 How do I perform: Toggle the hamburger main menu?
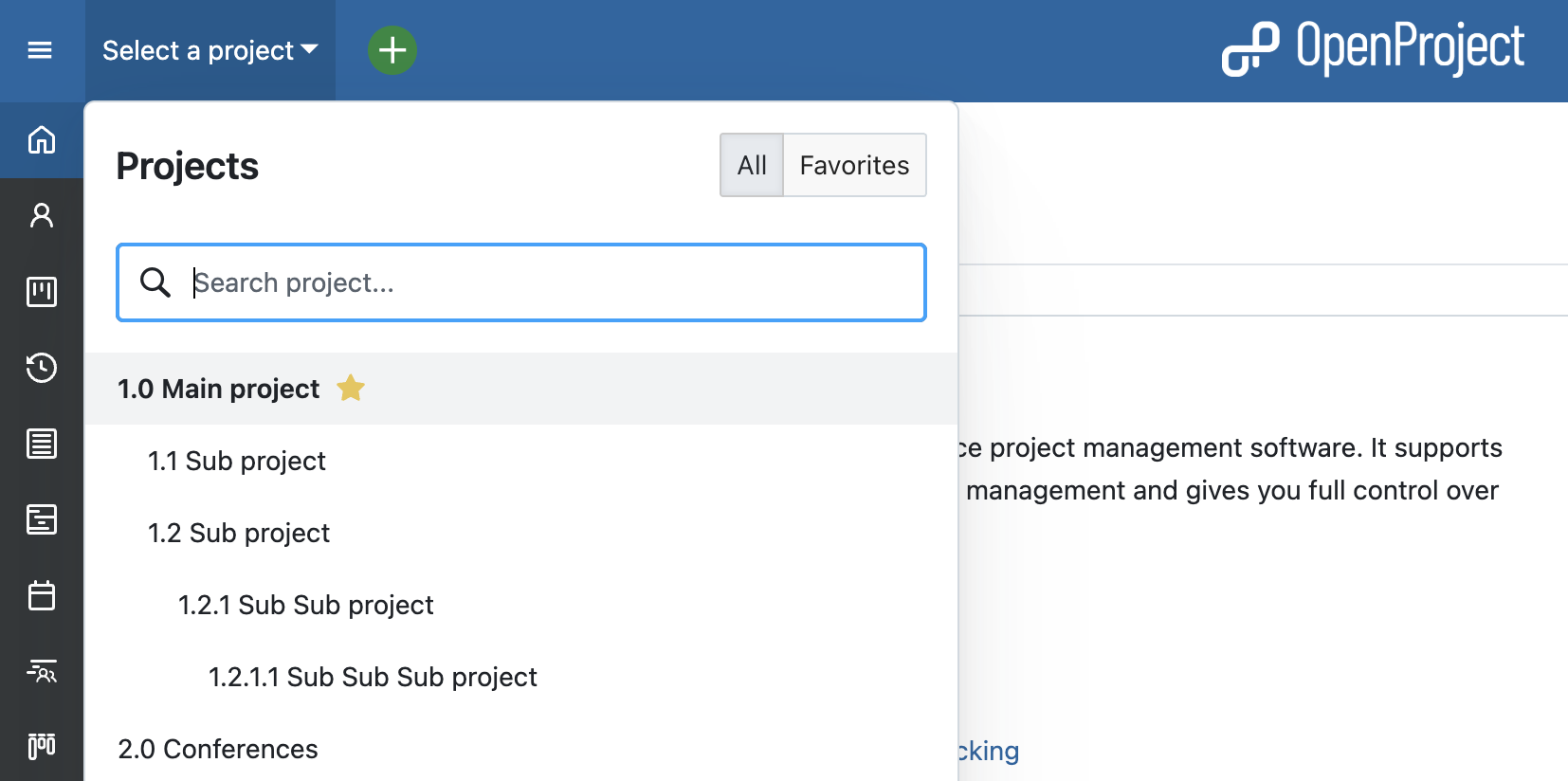pos(40,50)
